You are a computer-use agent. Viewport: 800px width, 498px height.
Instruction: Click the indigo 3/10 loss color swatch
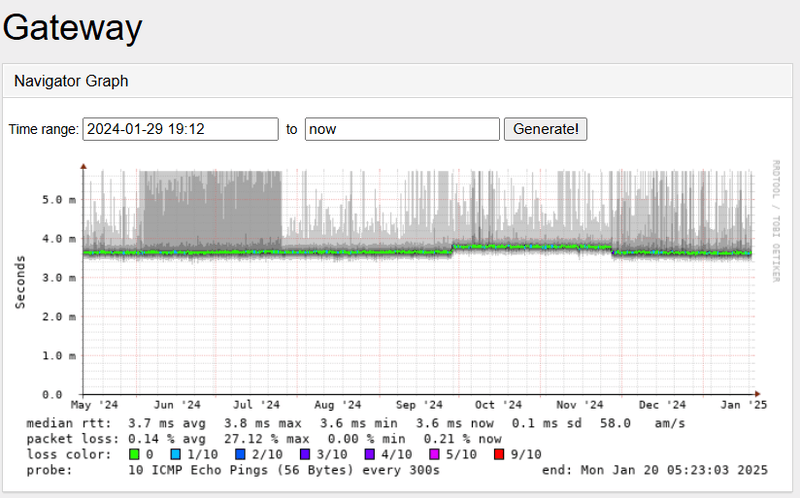(x=305, y=454)
